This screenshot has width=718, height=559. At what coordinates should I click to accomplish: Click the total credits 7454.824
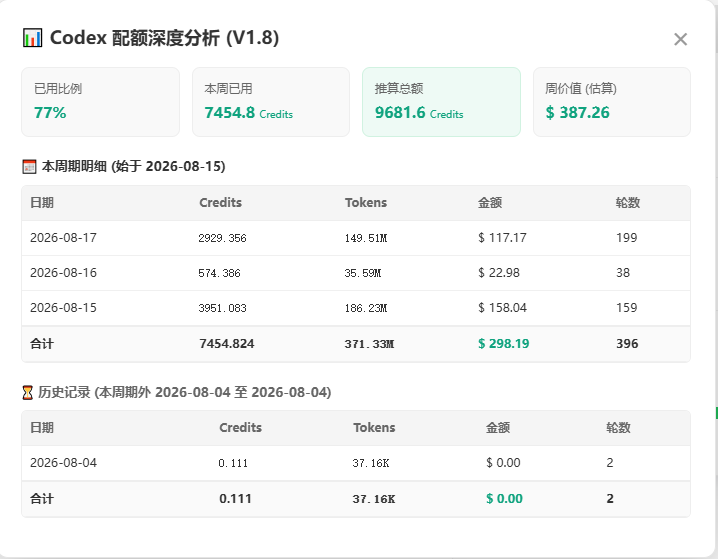pos(227,344)
